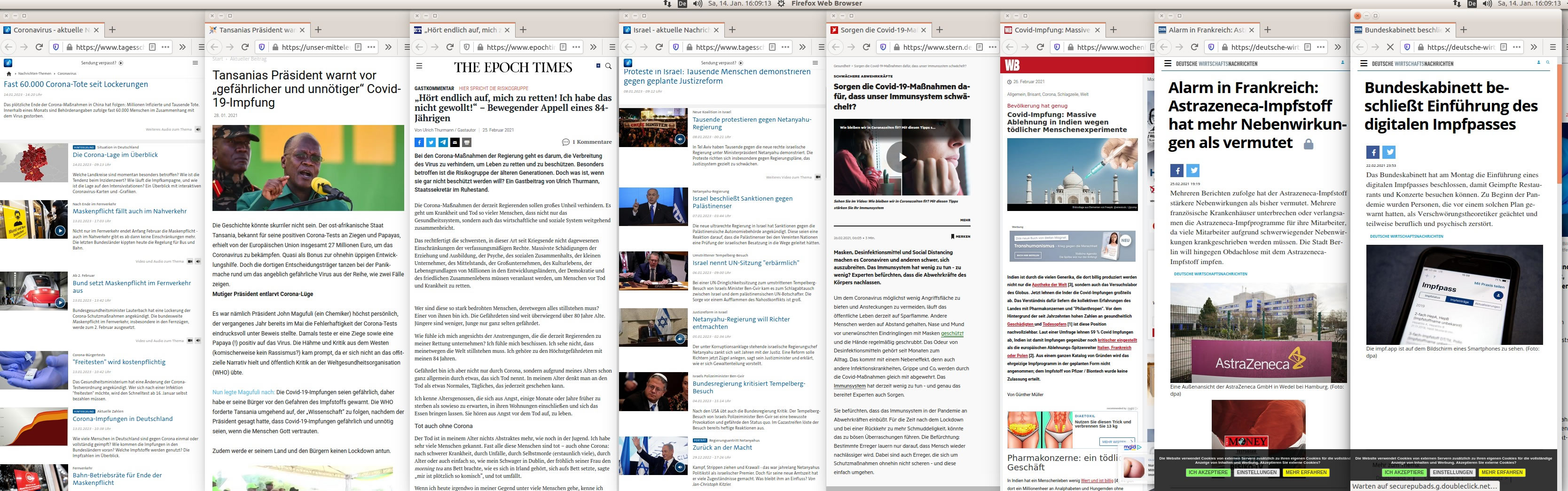Click EINSTELLUNGEN in Alarm in Frankreich cookie banner
1568x491 pixels.
coord(1256,473)
